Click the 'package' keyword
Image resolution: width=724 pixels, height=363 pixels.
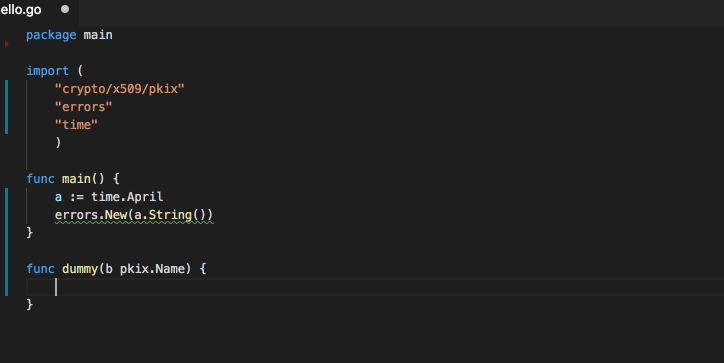click(x=51, y=35)
